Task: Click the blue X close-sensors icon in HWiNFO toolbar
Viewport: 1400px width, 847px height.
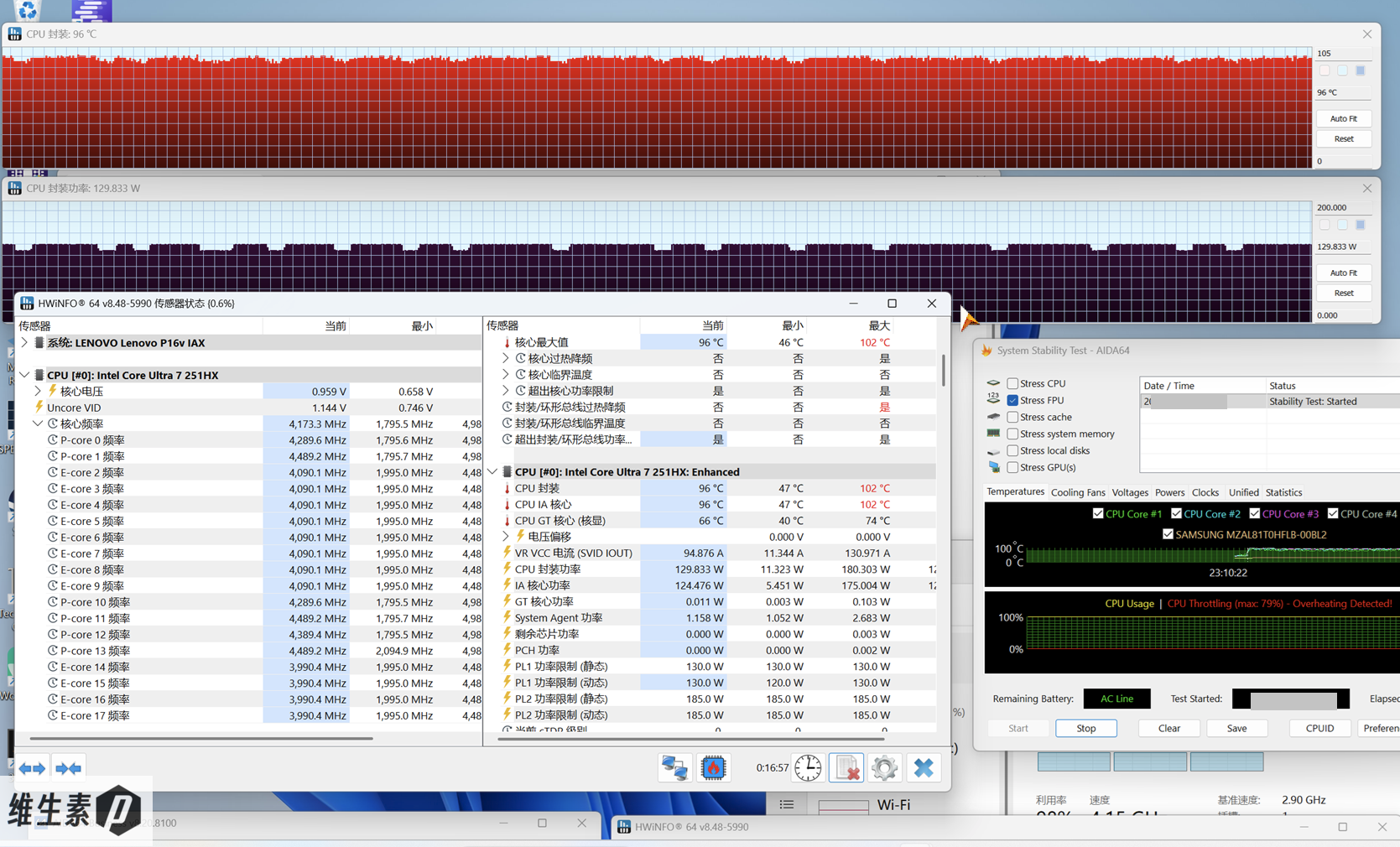Action: pyautogui.click(x=923, y=767)
